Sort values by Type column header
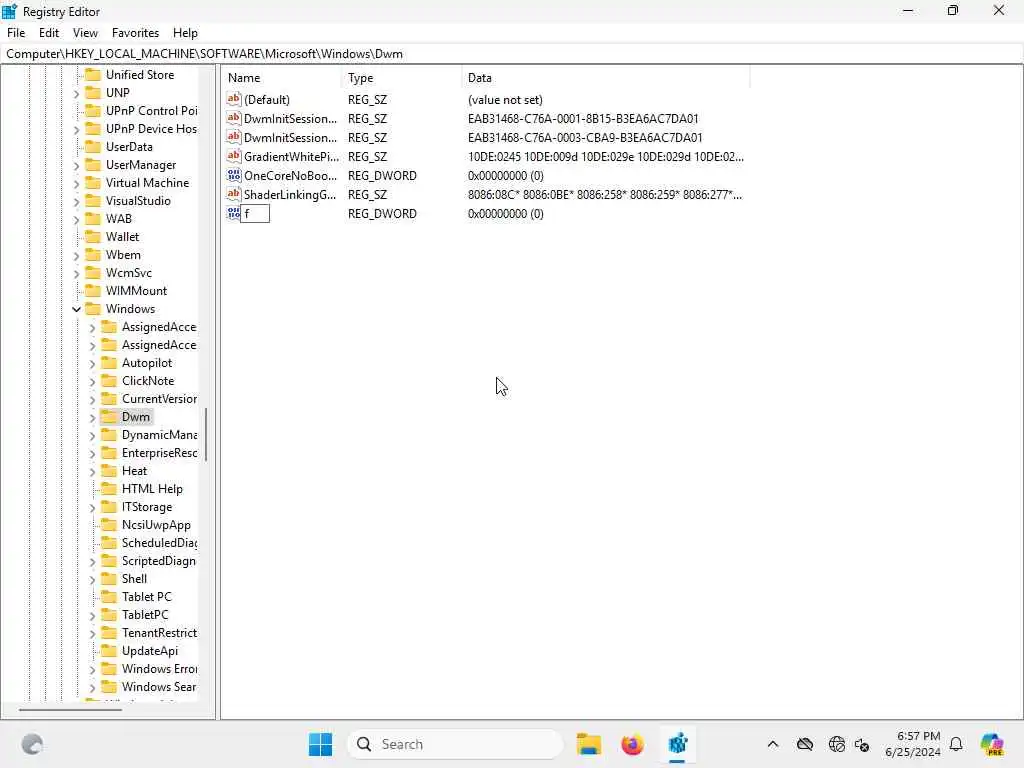 pyautogui.click(x=401, y=78)
